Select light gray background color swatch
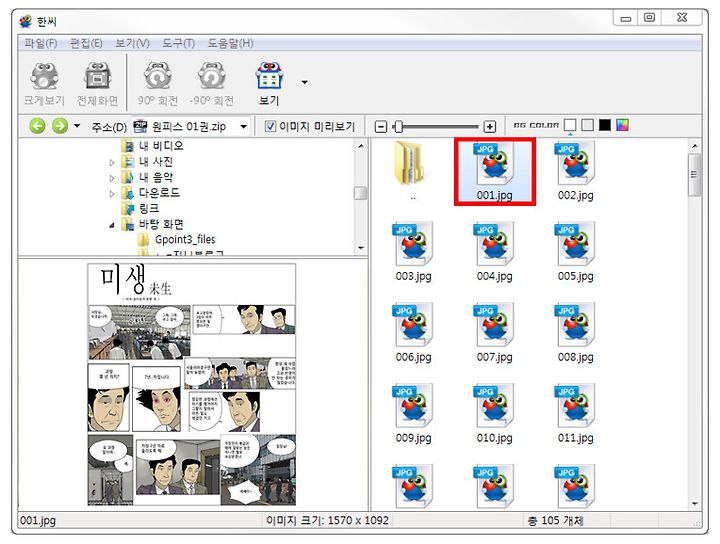 (587, 125)
